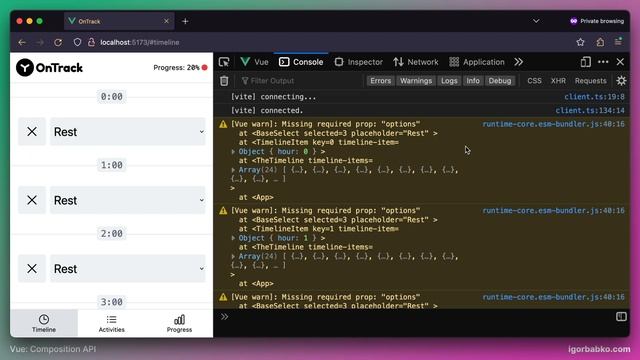
Task: Switch to the Network tab
Action: [x=416, y=62]
